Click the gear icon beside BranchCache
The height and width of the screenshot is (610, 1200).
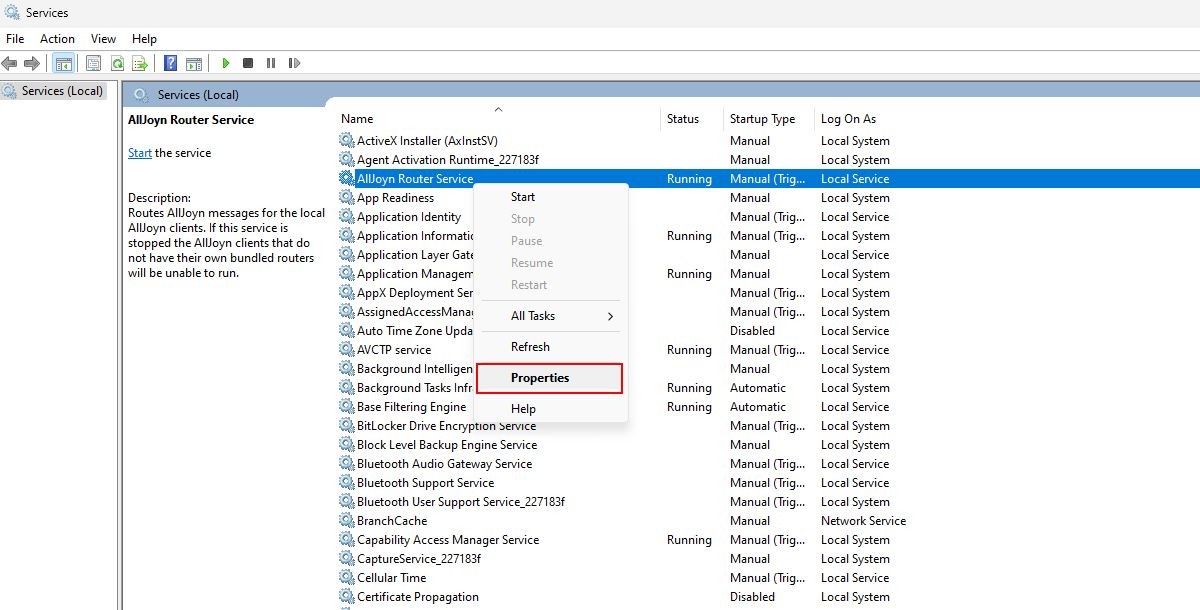[x=347, y=521]
